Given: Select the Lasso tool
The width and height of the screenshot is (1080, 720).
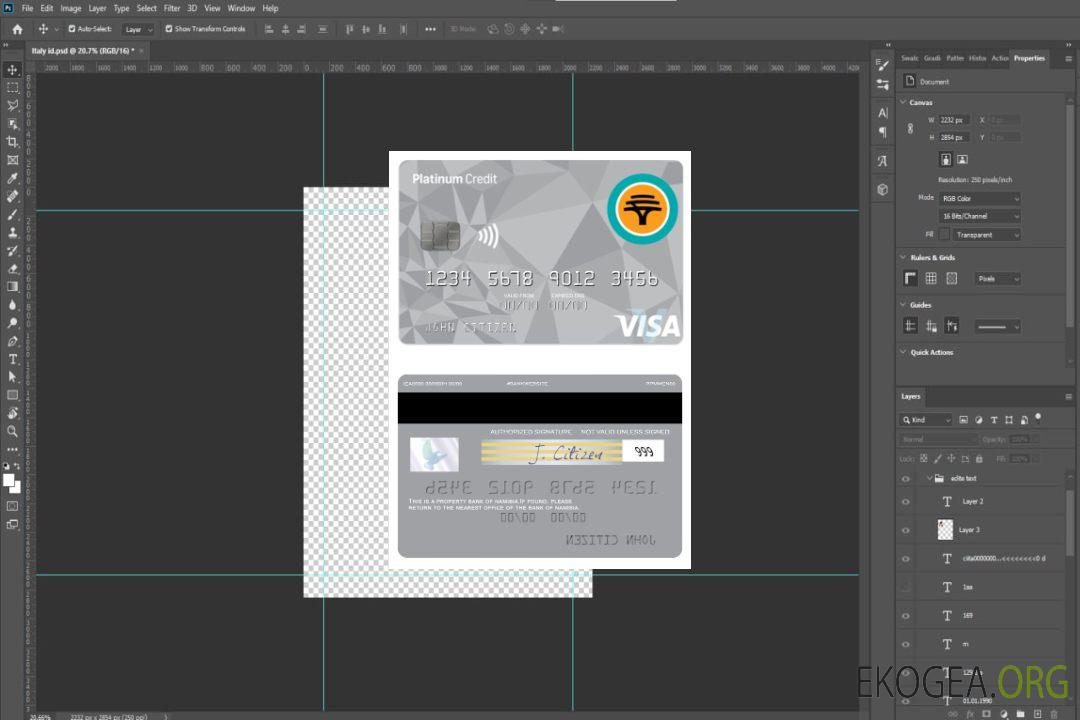Looking at the screenshot, I should tap(12, 105).
